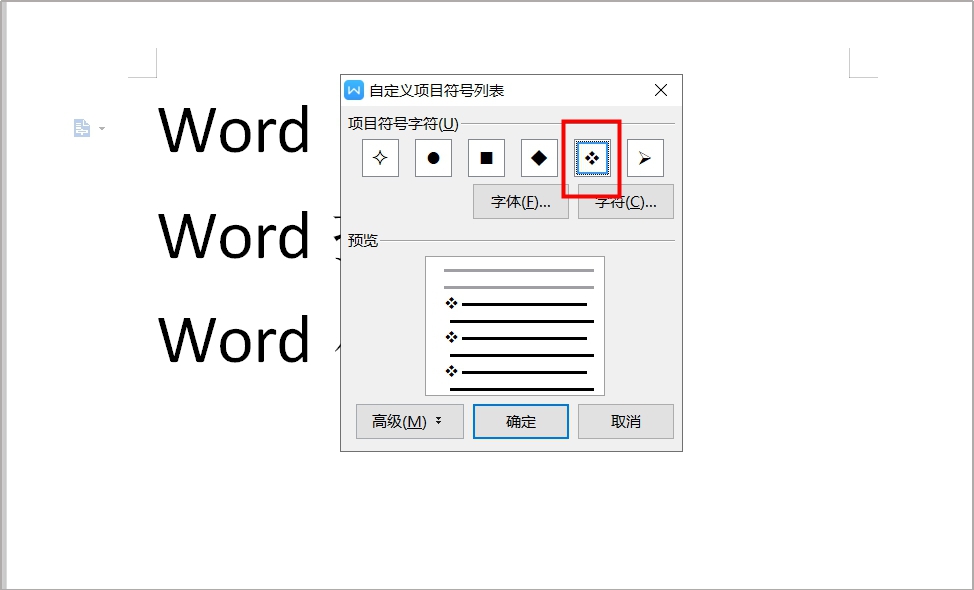Click the third line starting with Word

coord(234,340)
